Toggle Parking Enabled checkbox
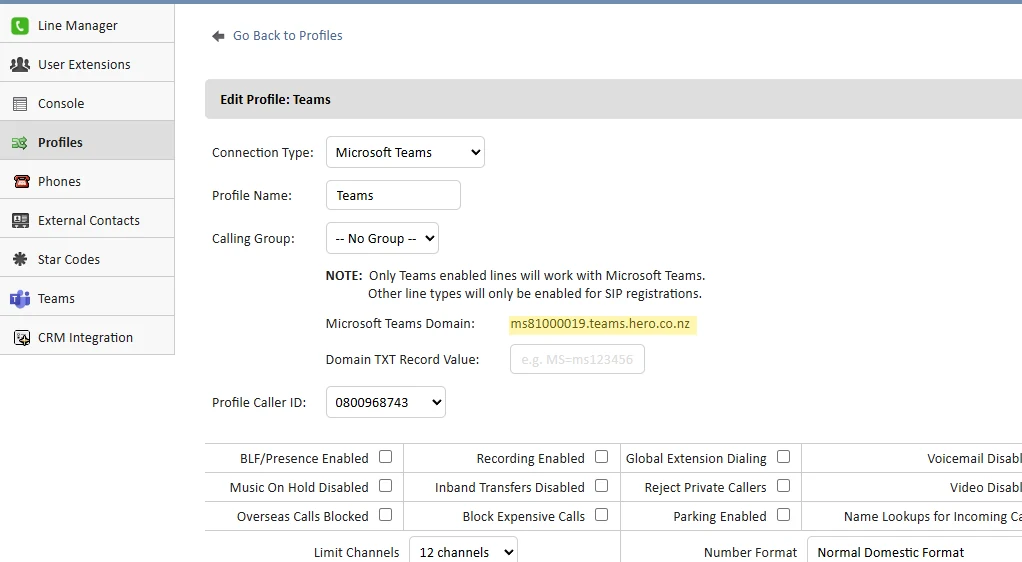 pyautogui.click(x=783, y=514)
